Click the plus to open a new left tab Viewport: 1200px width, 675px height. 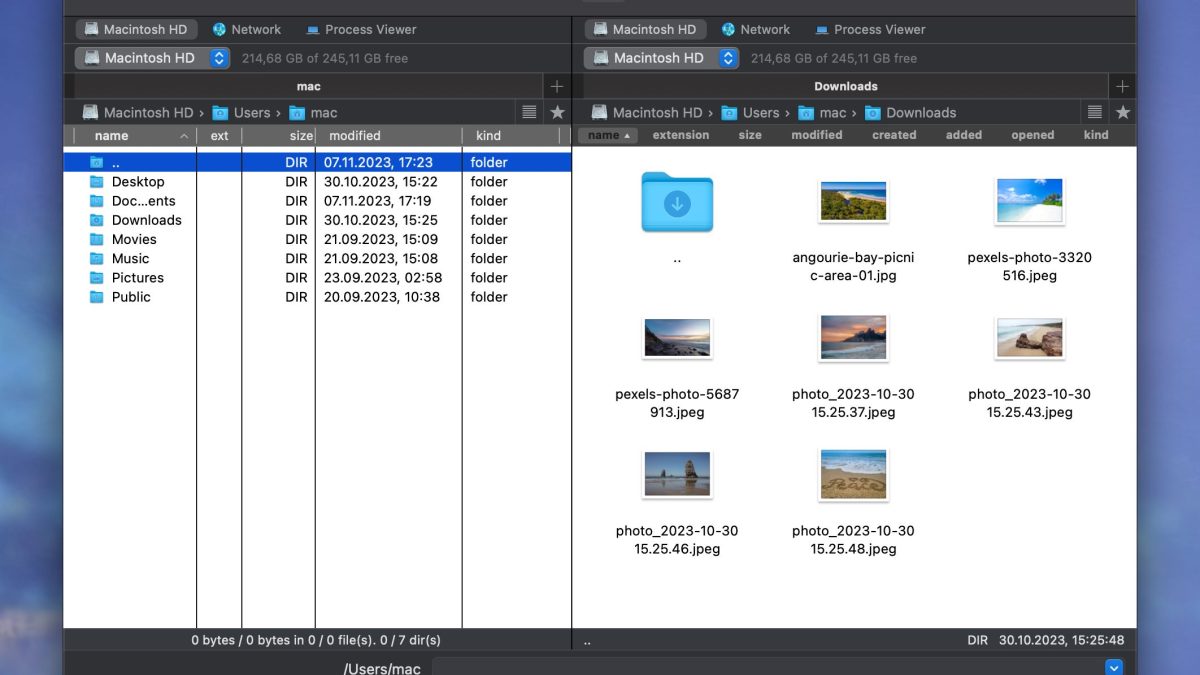point(557,86)
